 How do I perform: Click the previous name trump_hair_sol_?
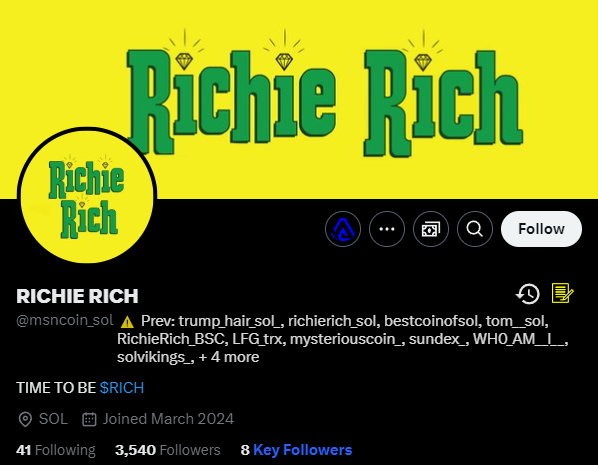(230, 321)
